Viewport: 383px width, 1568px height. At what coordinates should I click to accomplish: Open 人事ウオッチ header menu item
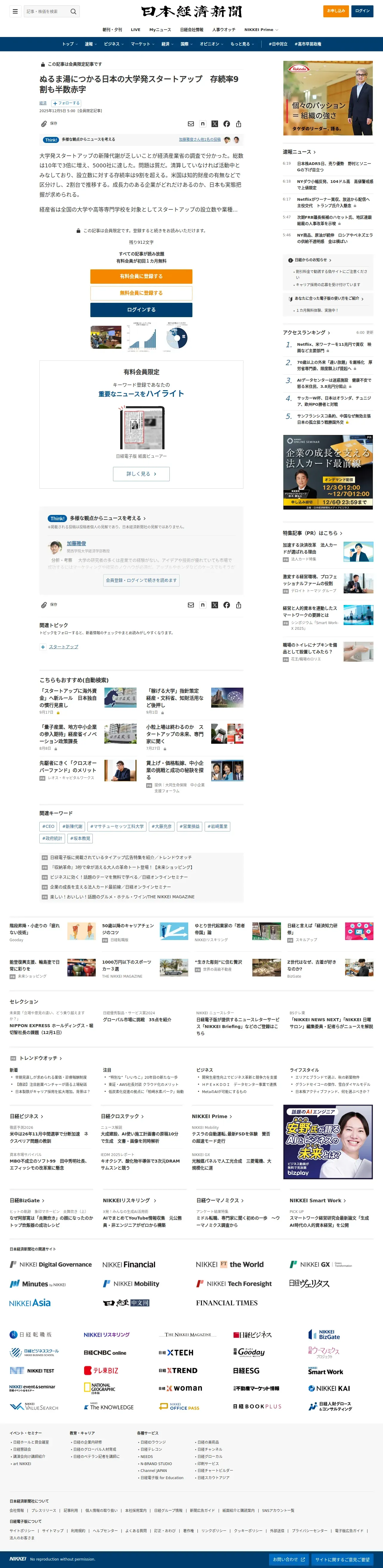(223, 30)
